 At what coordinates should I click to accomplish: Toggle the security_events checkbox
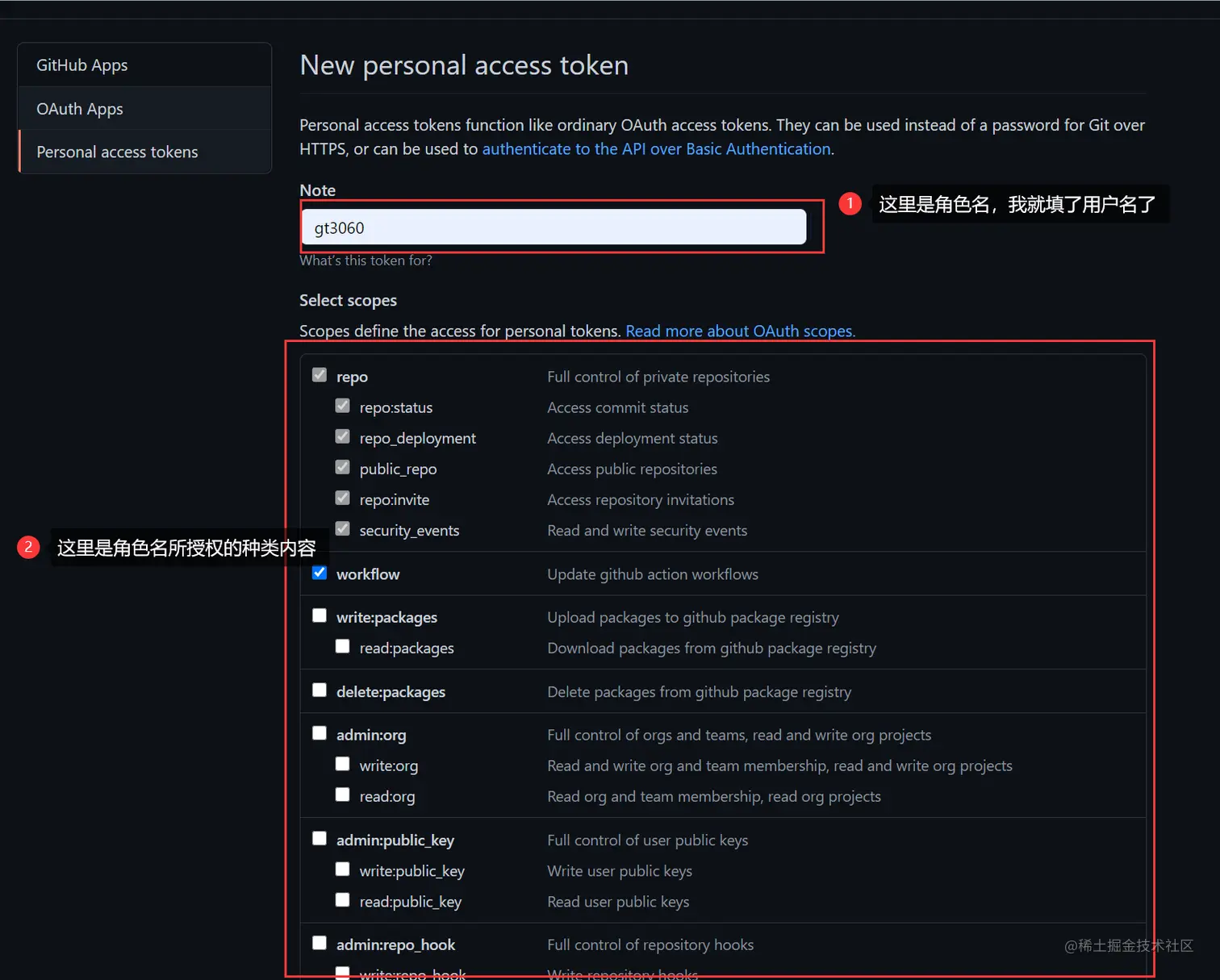[x=343, y=528]
